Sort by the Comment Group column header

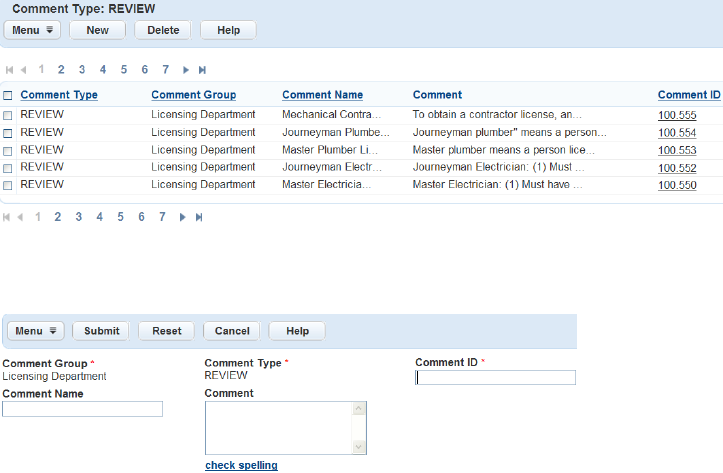194,95
